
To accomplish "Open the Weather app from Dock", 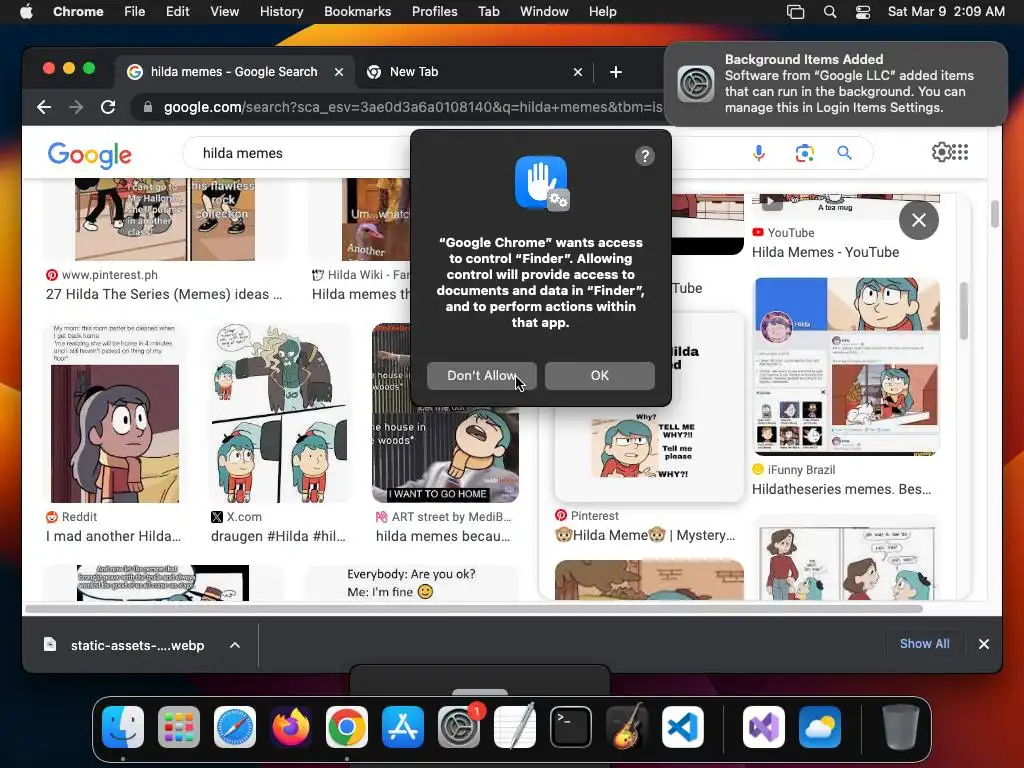I will click(820, 727).
